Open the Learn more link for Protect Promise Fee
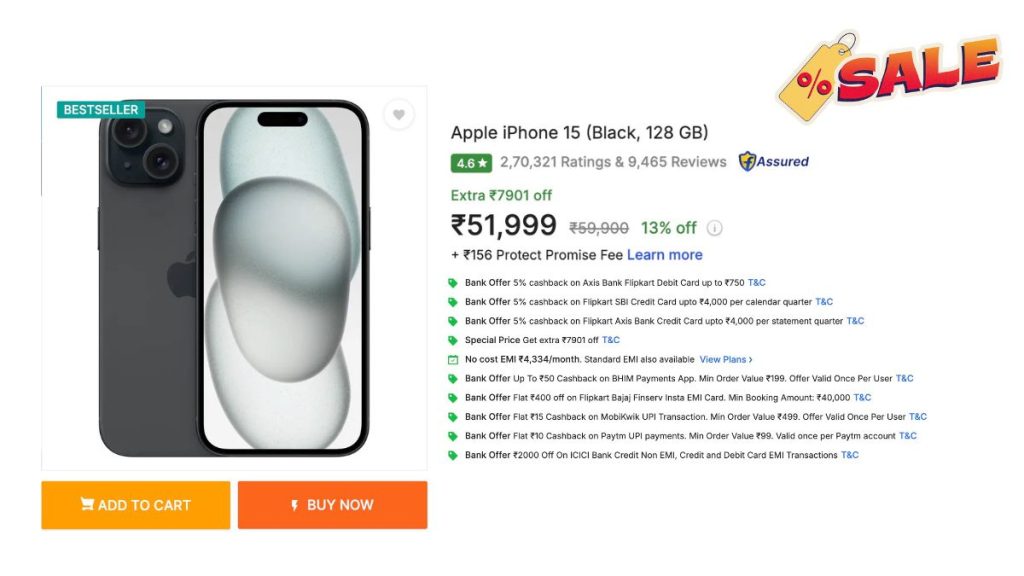The width and height of the screenshot is (1024, 576). click(664, 254)
